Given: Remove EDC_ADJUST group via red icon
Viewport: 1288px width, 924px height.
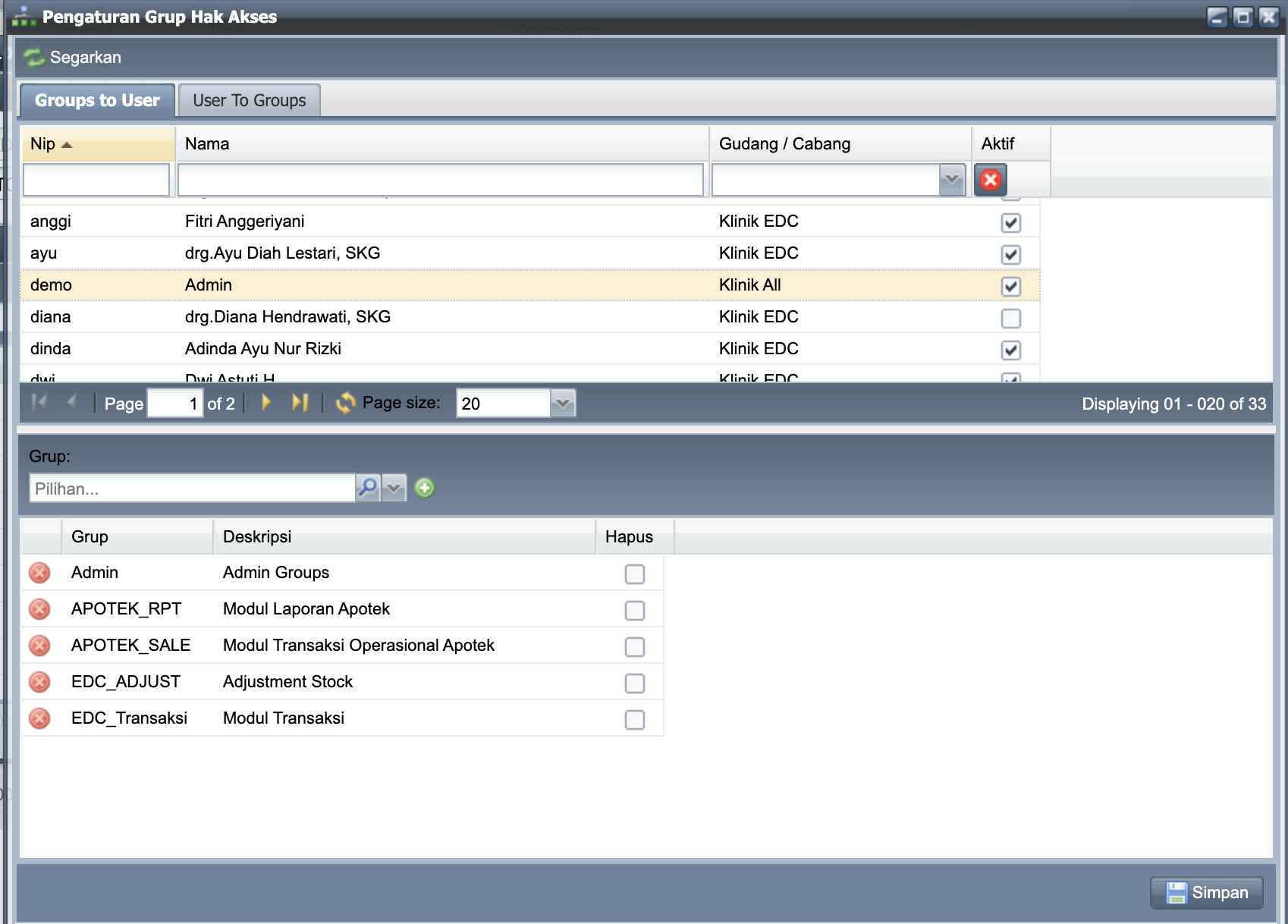Looking at the screenshot, I should tap(39, 682).
